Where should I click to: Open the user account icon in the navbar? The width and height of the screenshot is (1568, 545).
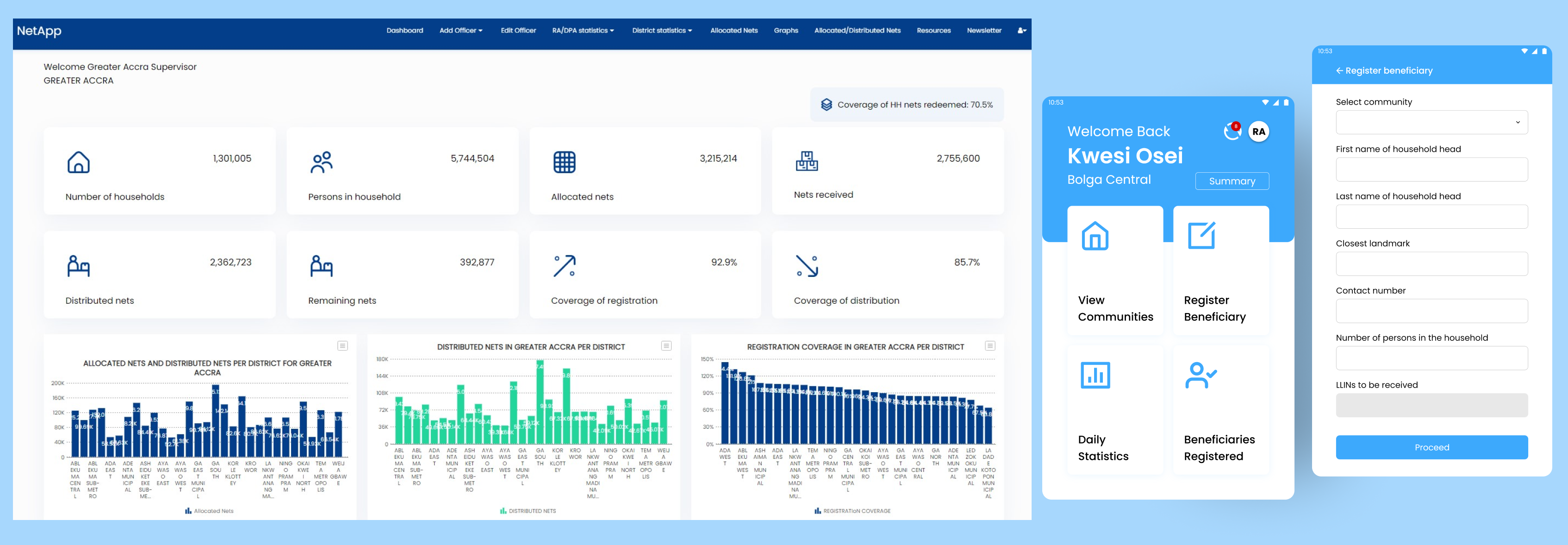tap(1021, 31)
